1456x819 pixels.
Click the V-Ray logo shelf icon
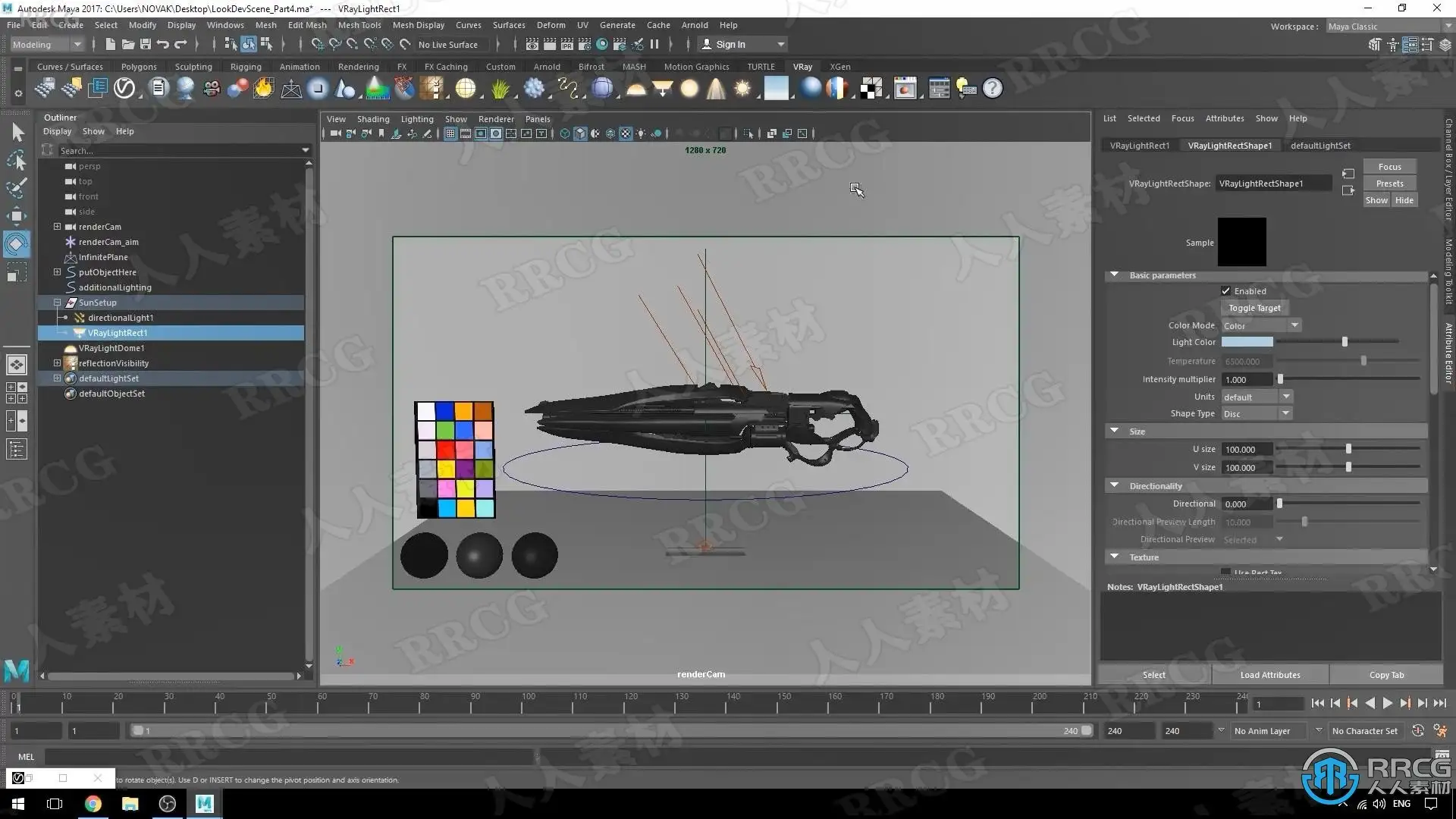(124, 89)
